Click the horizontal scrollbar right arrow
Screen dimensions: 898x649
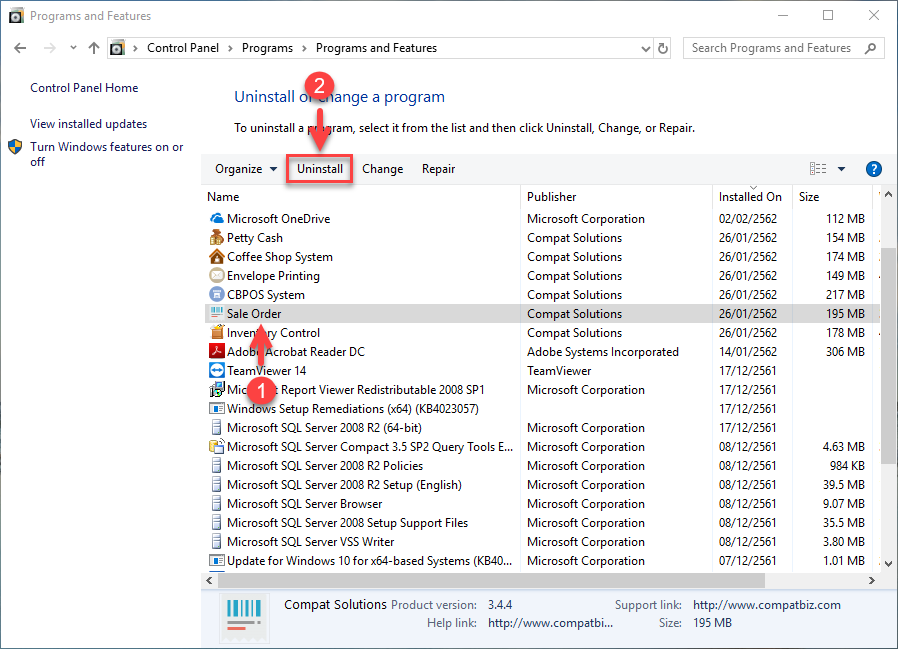click(872, 581)
